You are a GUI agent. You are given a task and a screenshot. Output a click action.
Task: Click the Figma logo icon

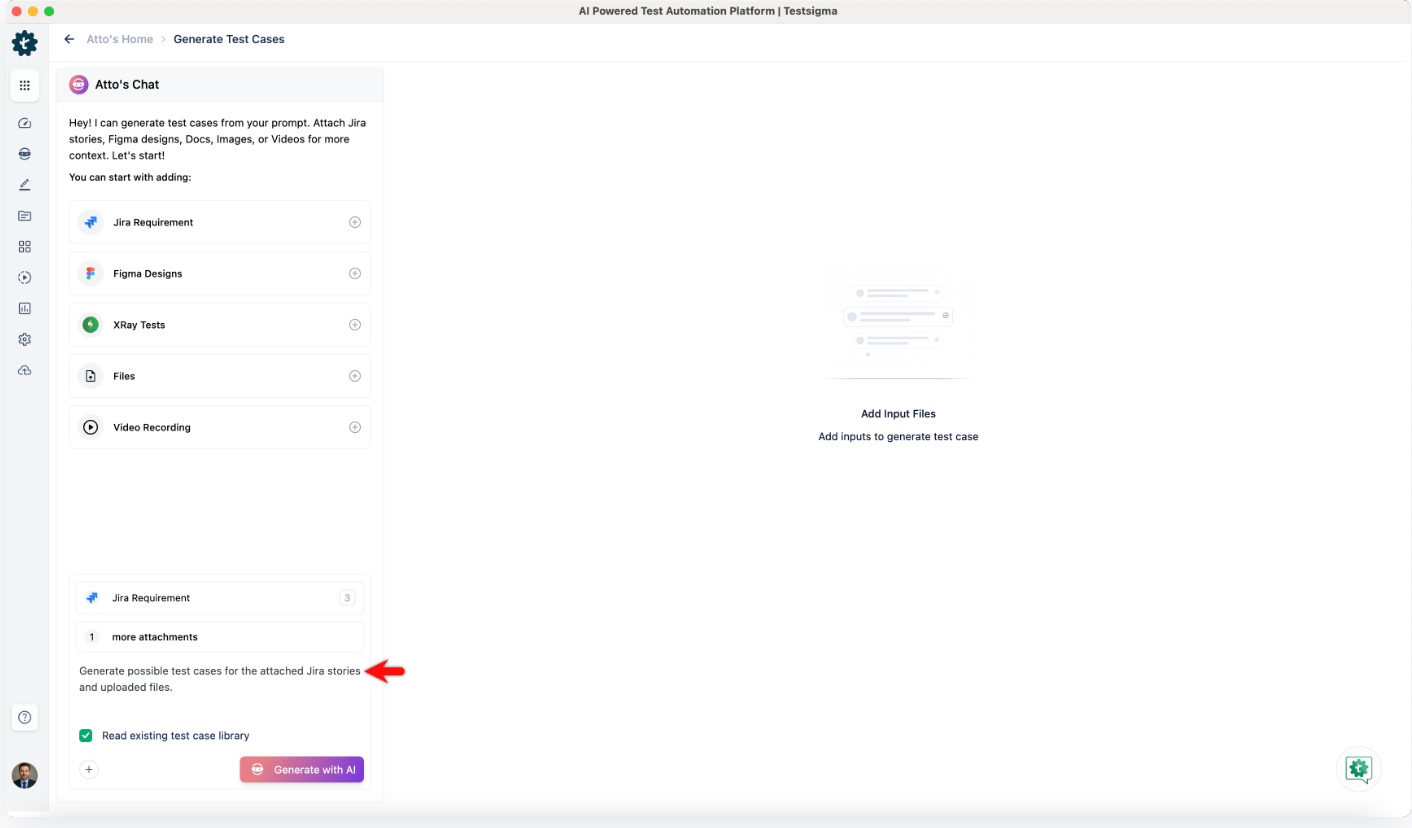tap(91, 273)
